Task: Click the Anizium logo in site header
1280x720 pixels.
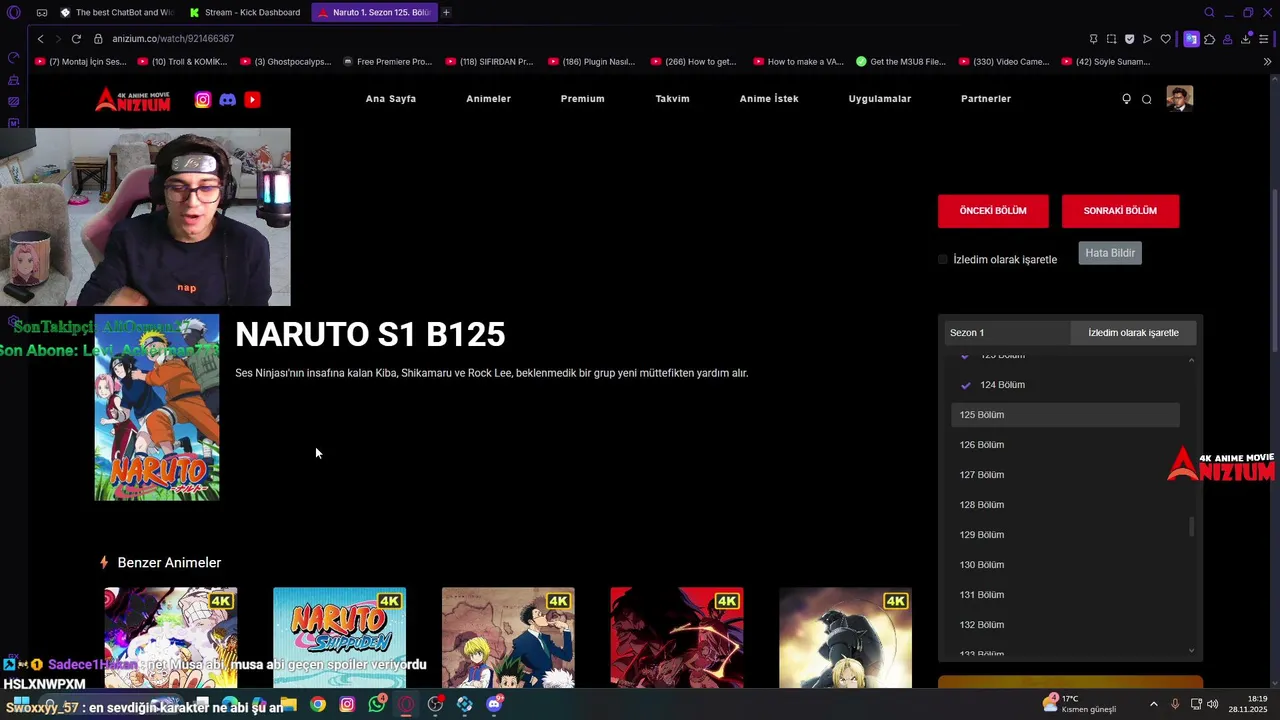Action: click(x=133, y=99)
